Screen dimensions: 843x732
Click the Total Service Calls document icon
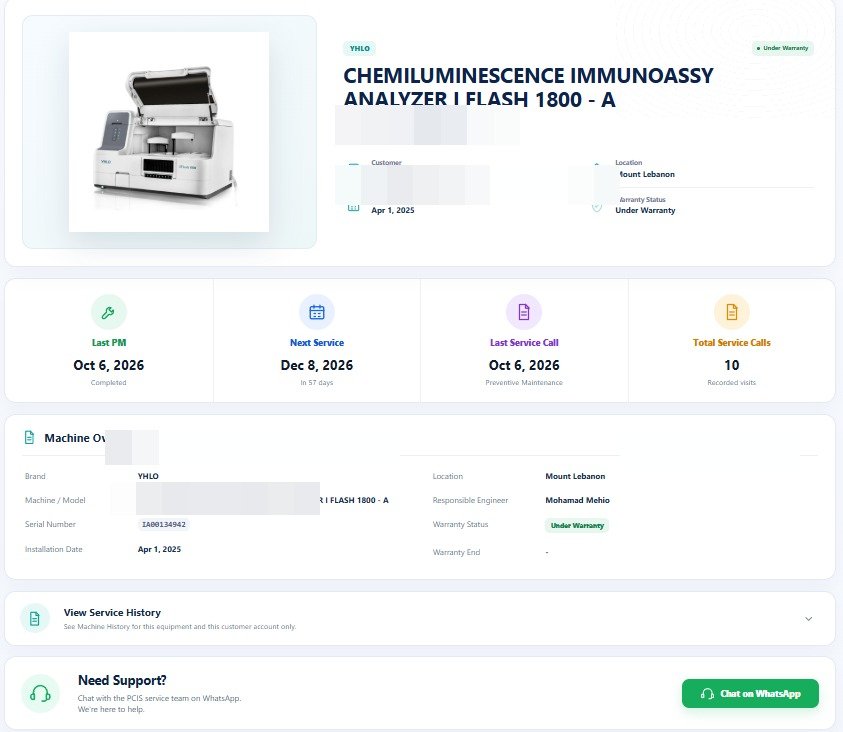click(x=732, y=312)
